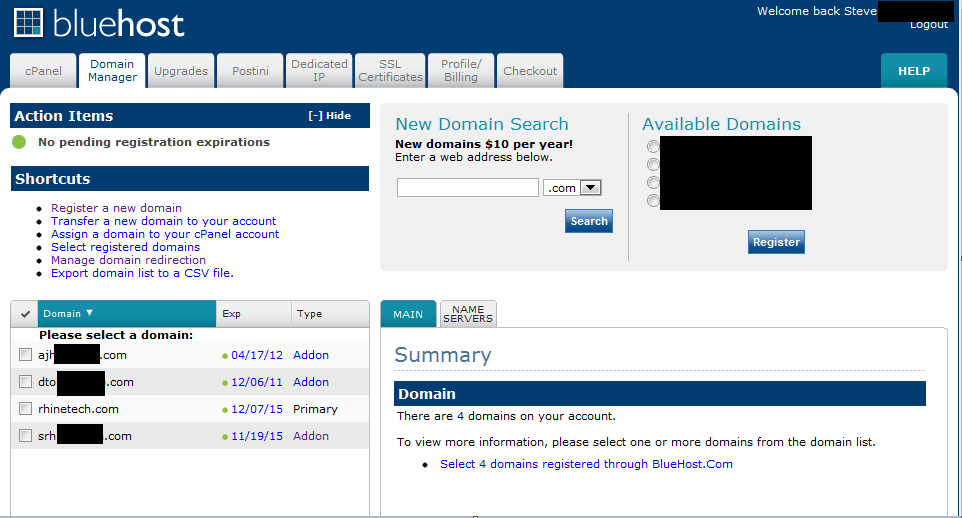
Task: Open the Dedicated IP tab
Action: tap(319, 71)
